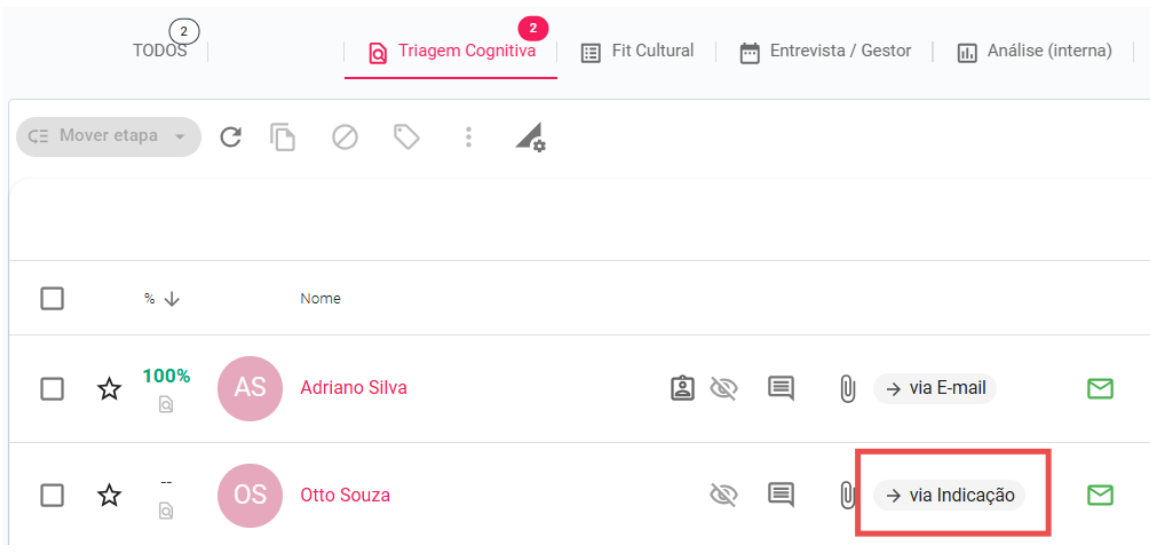Click the block/reject icon in the toolbar
This screenshot has height=556, width=1150.
point(345,137)
